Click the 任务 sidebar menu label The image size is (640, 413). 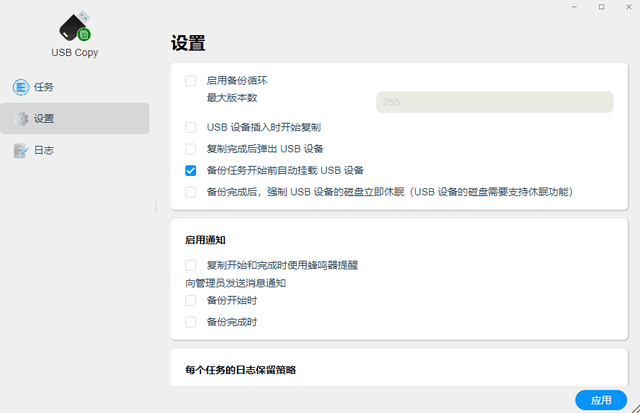pos(44,87)
